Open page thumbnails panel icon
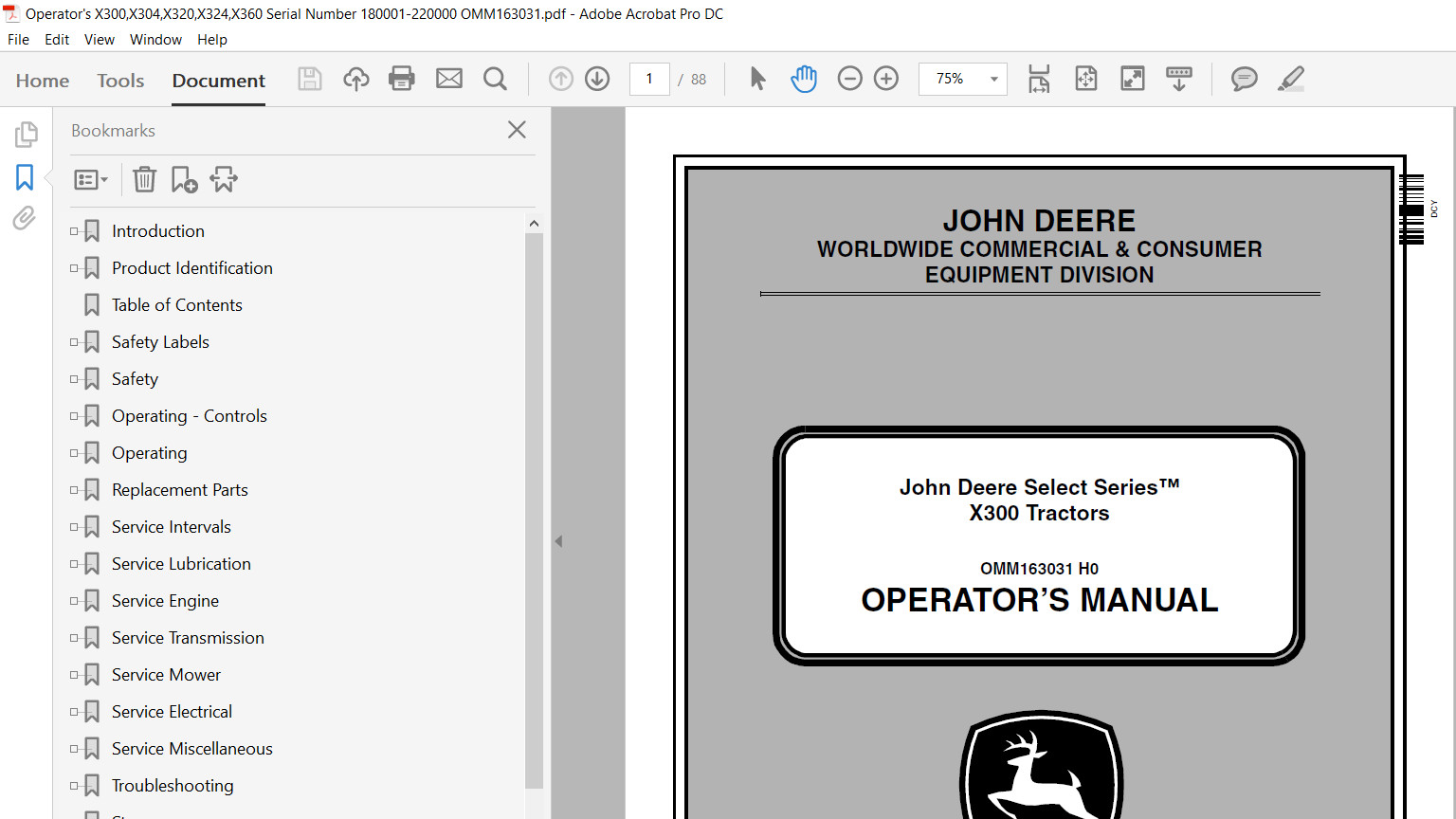The image size is (1456, 819). click(x=26, y=135)
